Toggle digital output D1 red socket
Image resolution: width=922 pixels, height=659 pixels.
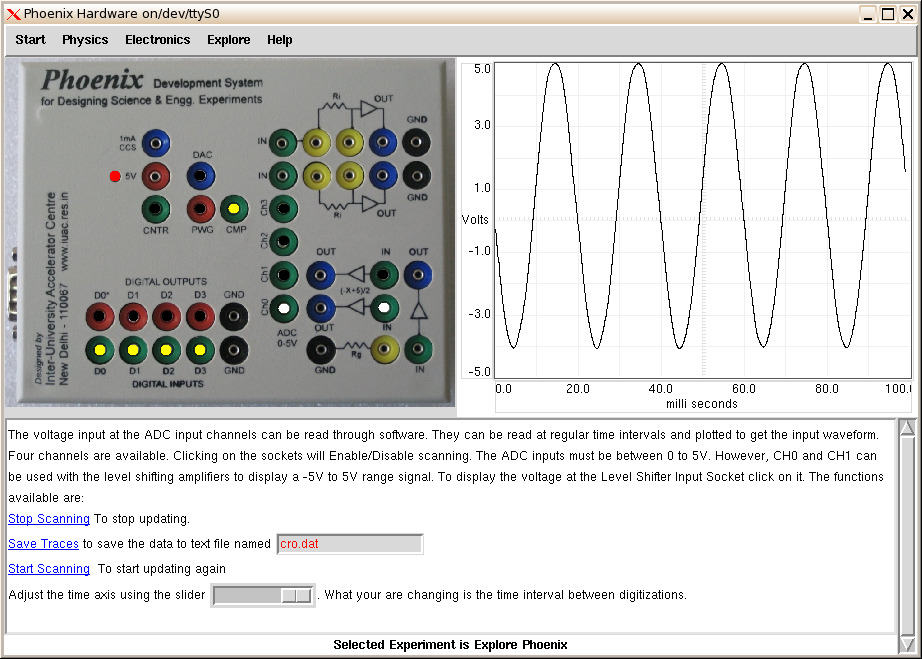pos(133,317)
